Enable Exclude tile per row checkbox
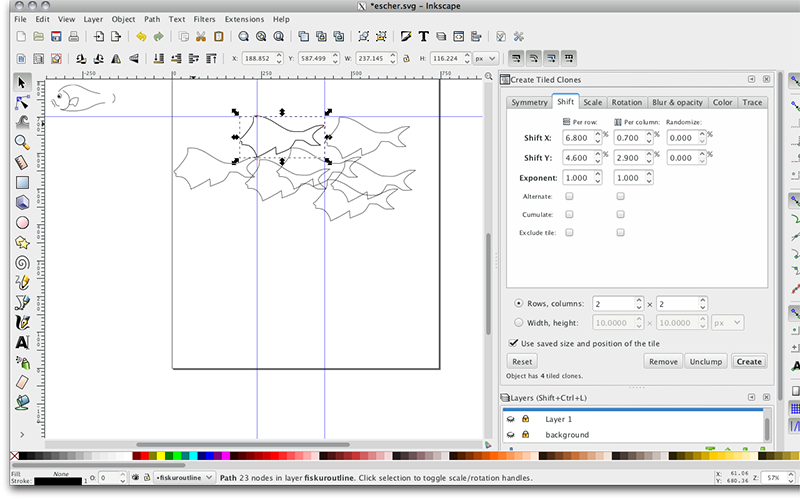This screenshot has width=800, height=500. (569, 233)
